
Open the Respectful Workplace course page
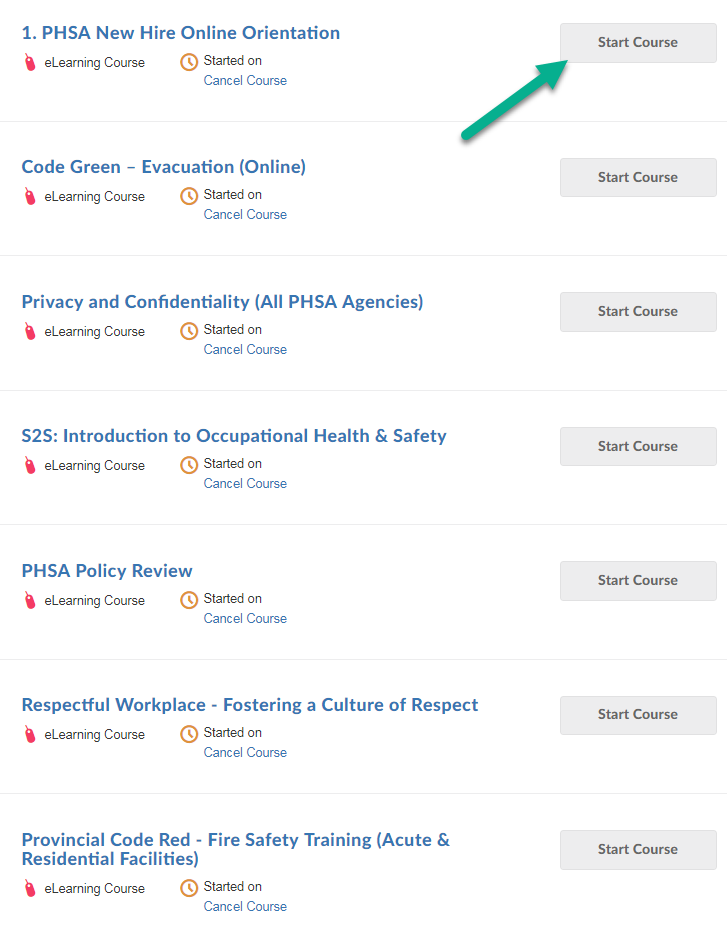pyautogui.click(x=249, y=705)
